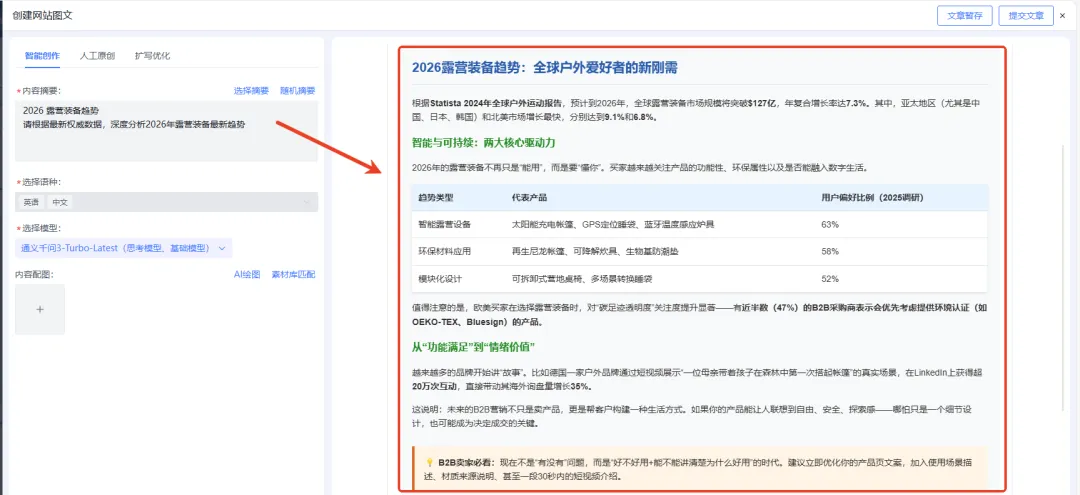Click the 选择摘要 link
This screenshot has height=495, width=1080.
[x=251, y=91]
